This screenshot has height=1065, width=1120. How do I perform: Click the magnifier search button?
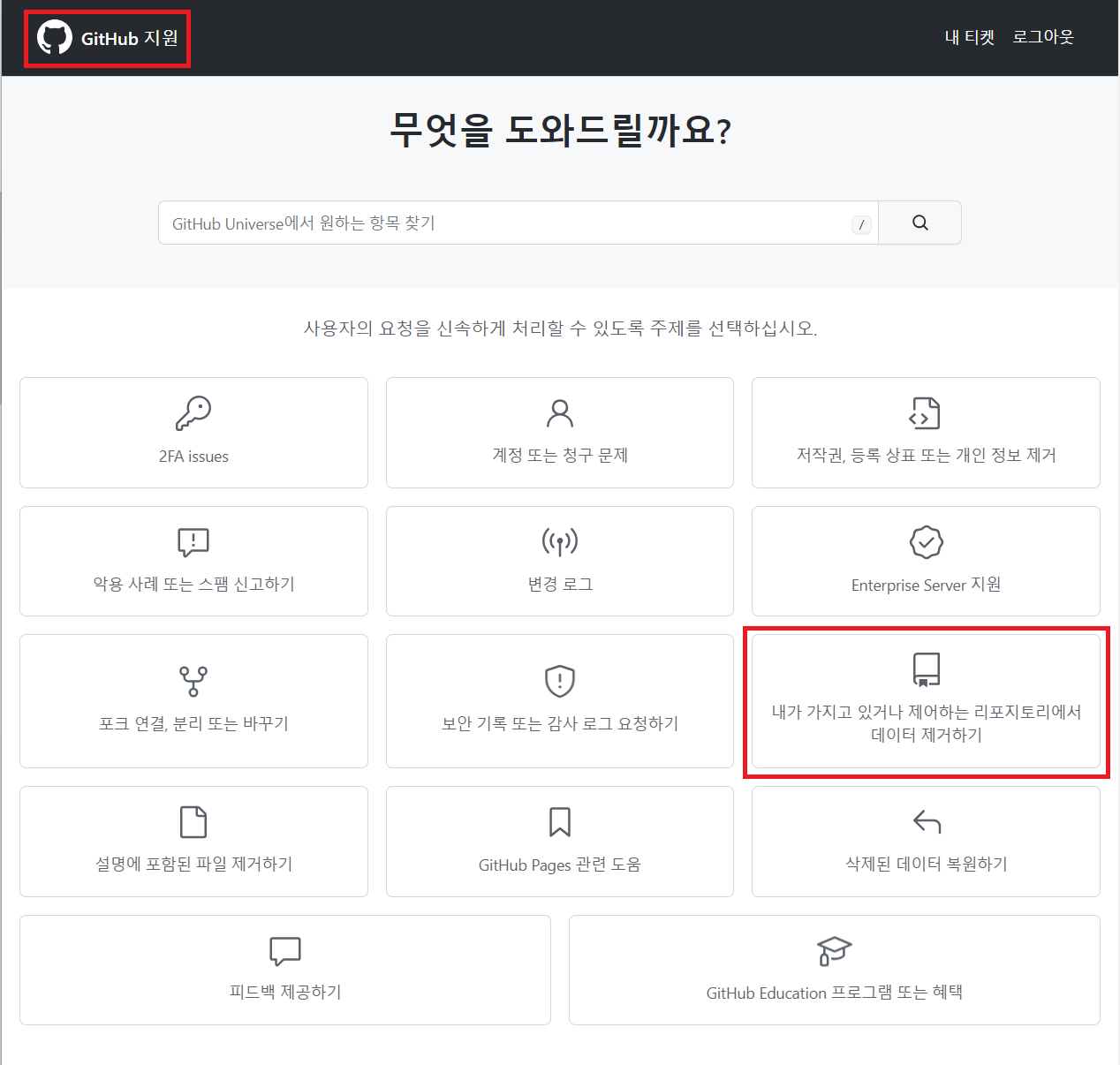[x=919, y=223]
